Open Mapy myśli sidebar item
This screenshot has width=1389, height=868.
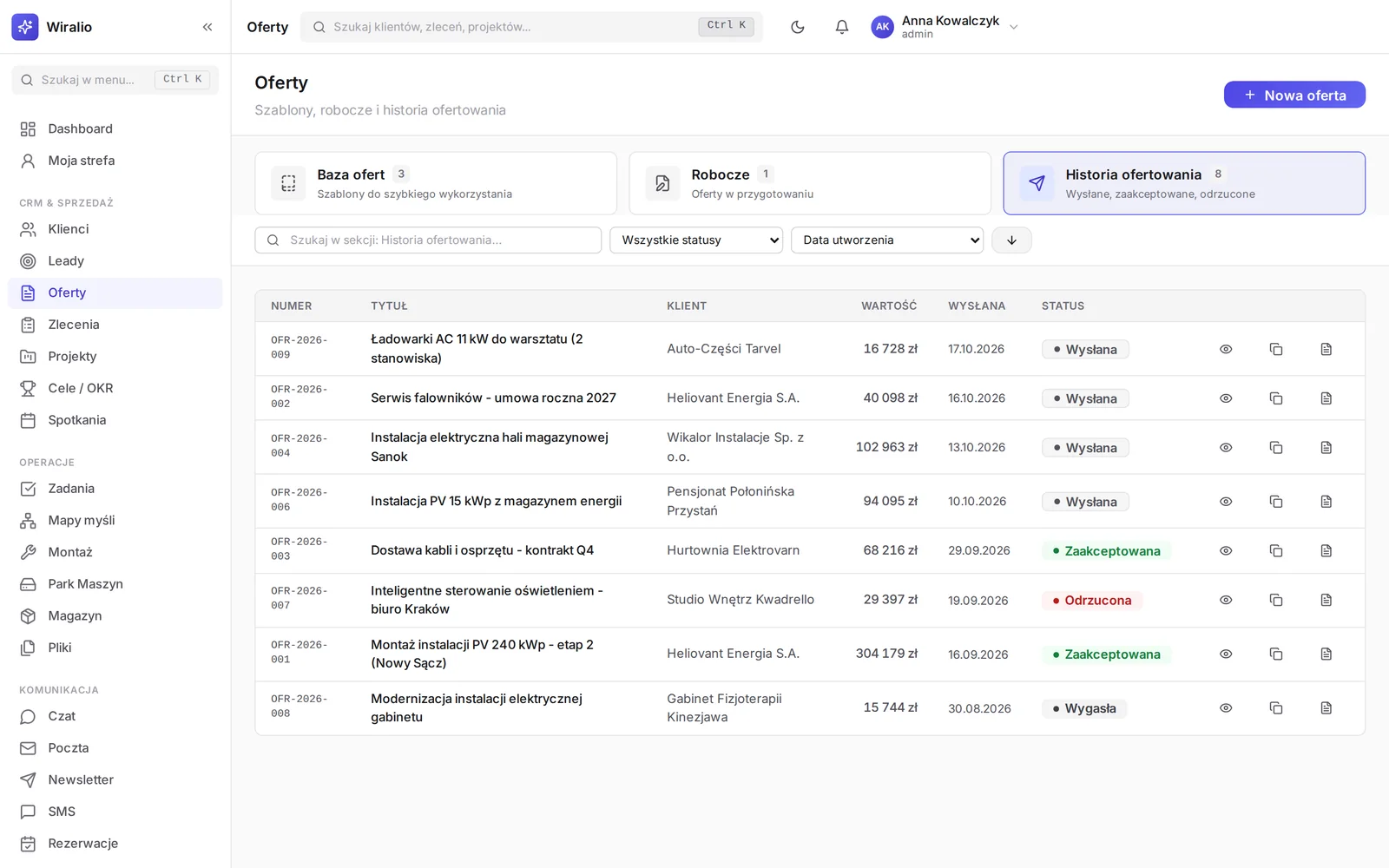pyautogui.click(x=115, y=521)
